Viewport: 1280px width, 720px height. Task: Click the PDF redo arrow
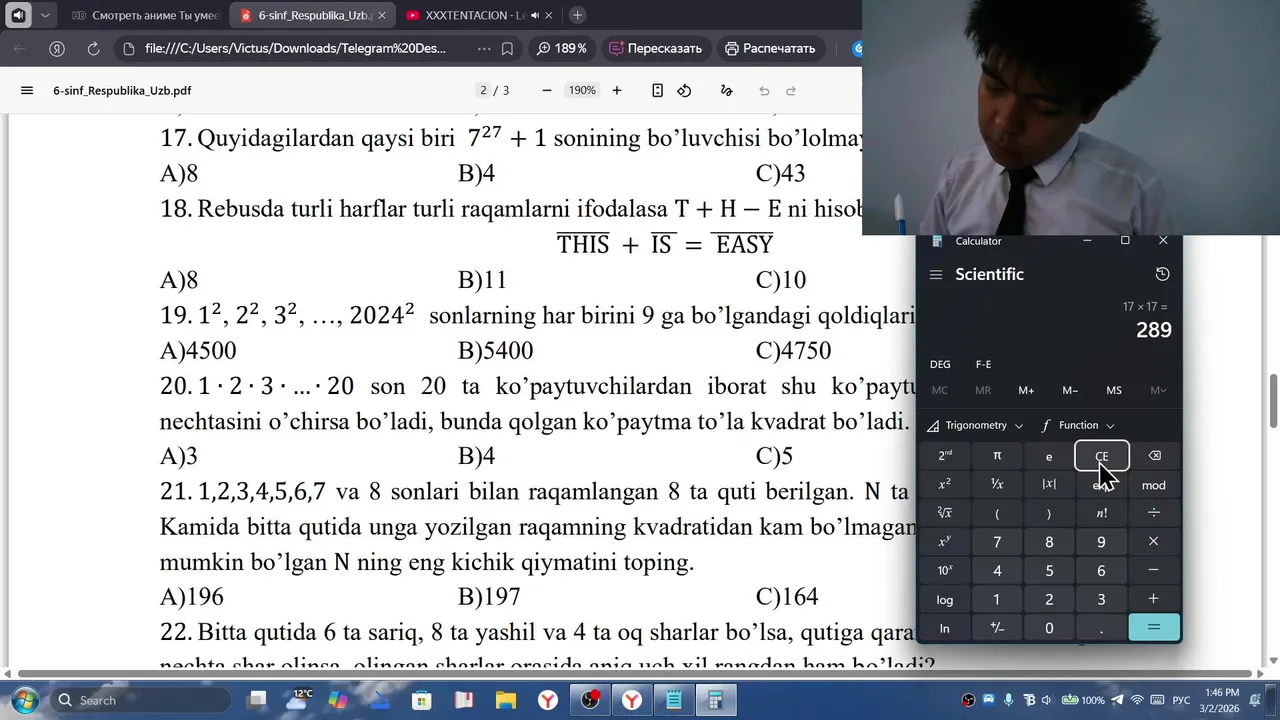click(x=791, y=90)
